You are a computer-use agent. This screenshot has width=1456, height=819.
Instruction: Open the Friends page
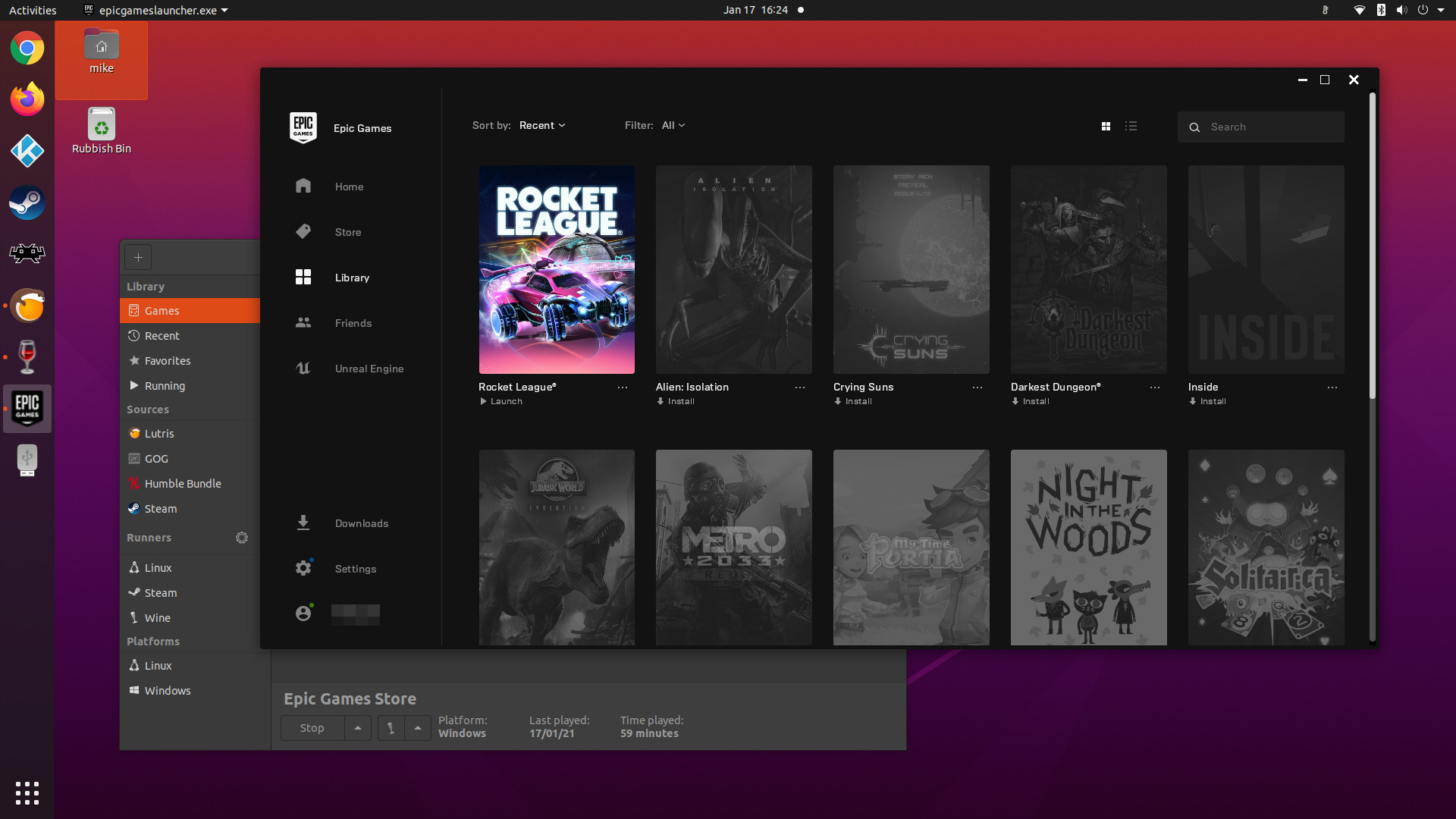click(x=353, y=323)
